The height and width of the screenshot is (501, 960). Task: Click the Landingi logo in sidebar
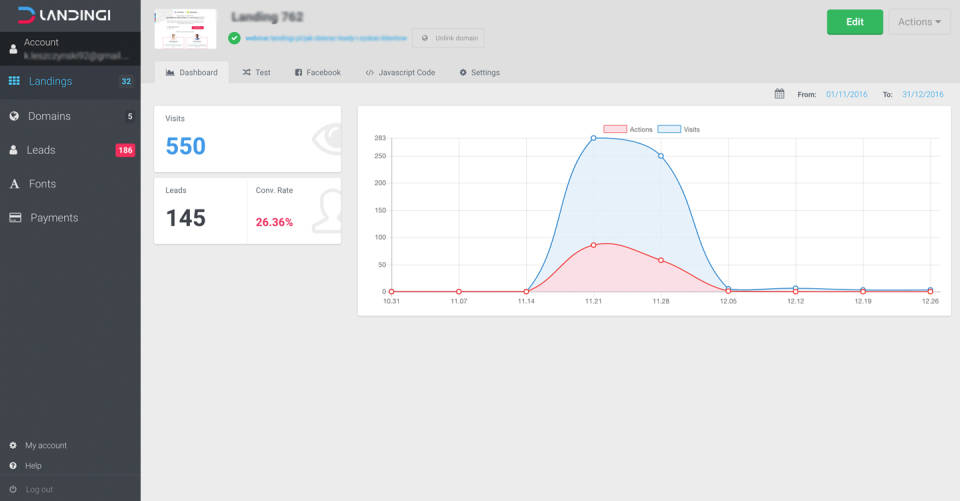click(x=64, y=15)
